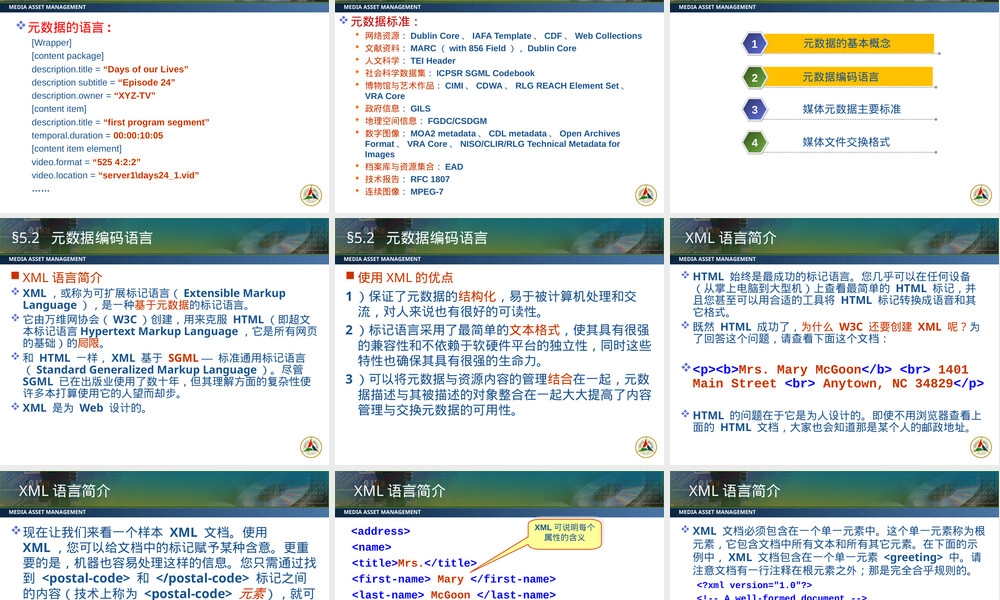
Task: Click the line description.subtitle = "Episode 24"
Action: pyautogui.click(x=103, y=82)
